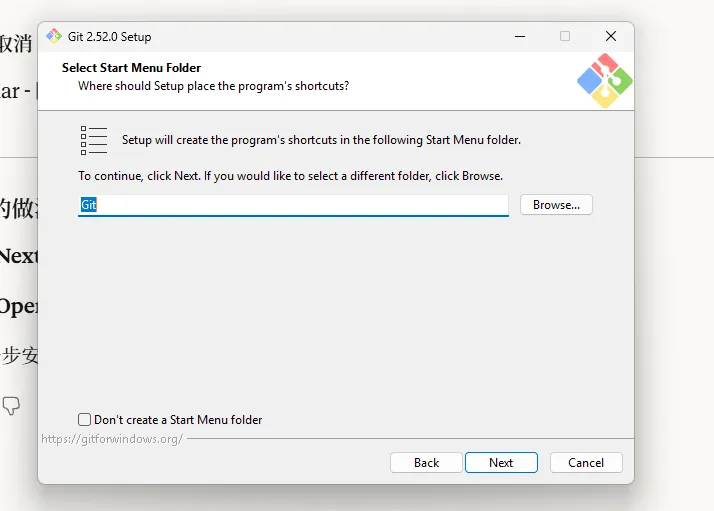
Task: Close the Git 2.52.0 Setup window
Action: [611, 36]
